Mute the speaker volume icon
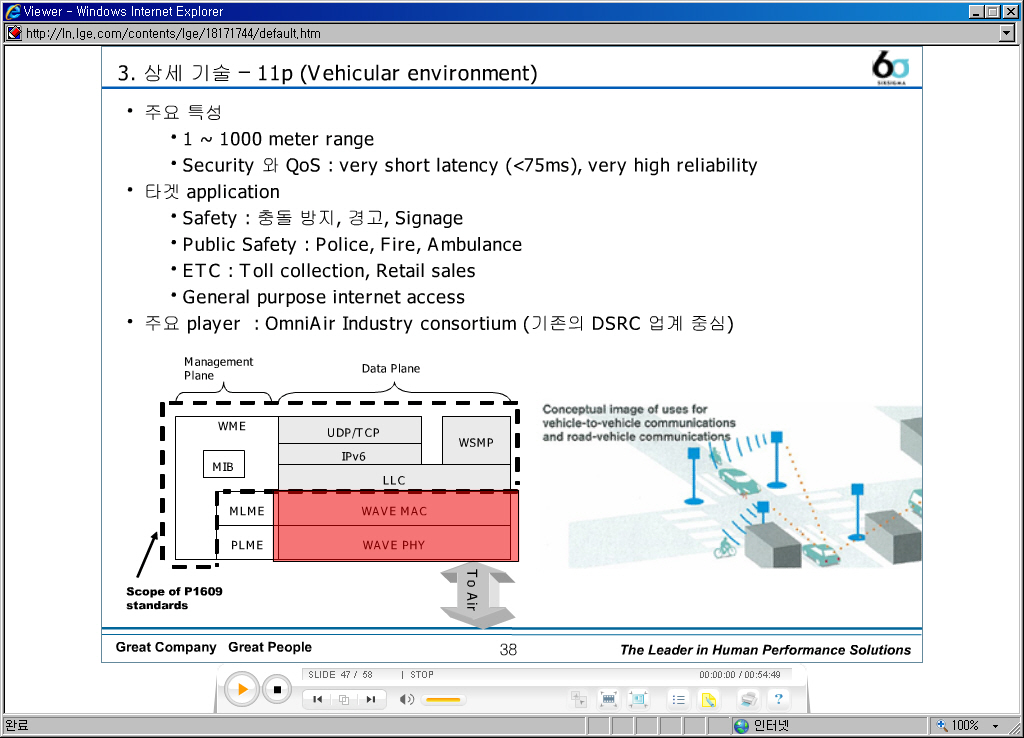Screen dimensions: 1024x738 coord(407,699)
